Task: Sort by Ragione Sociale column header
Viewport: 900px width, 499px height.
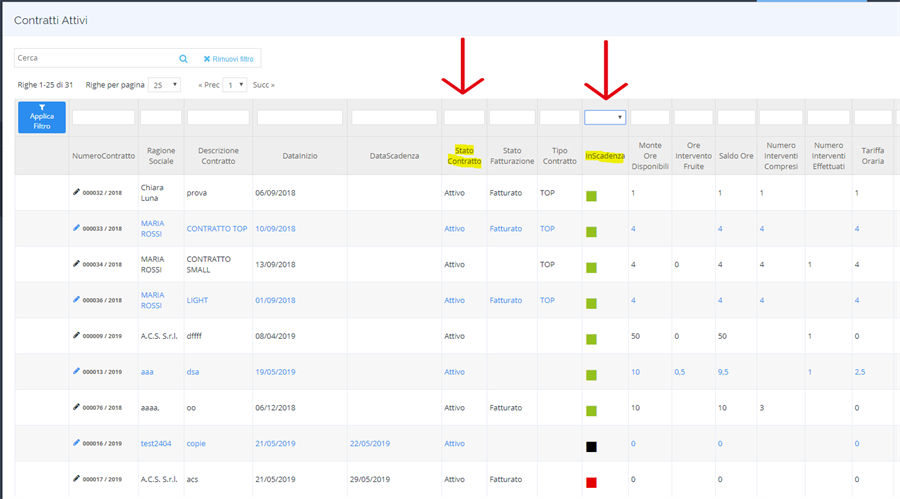Action: click(161, 156)
